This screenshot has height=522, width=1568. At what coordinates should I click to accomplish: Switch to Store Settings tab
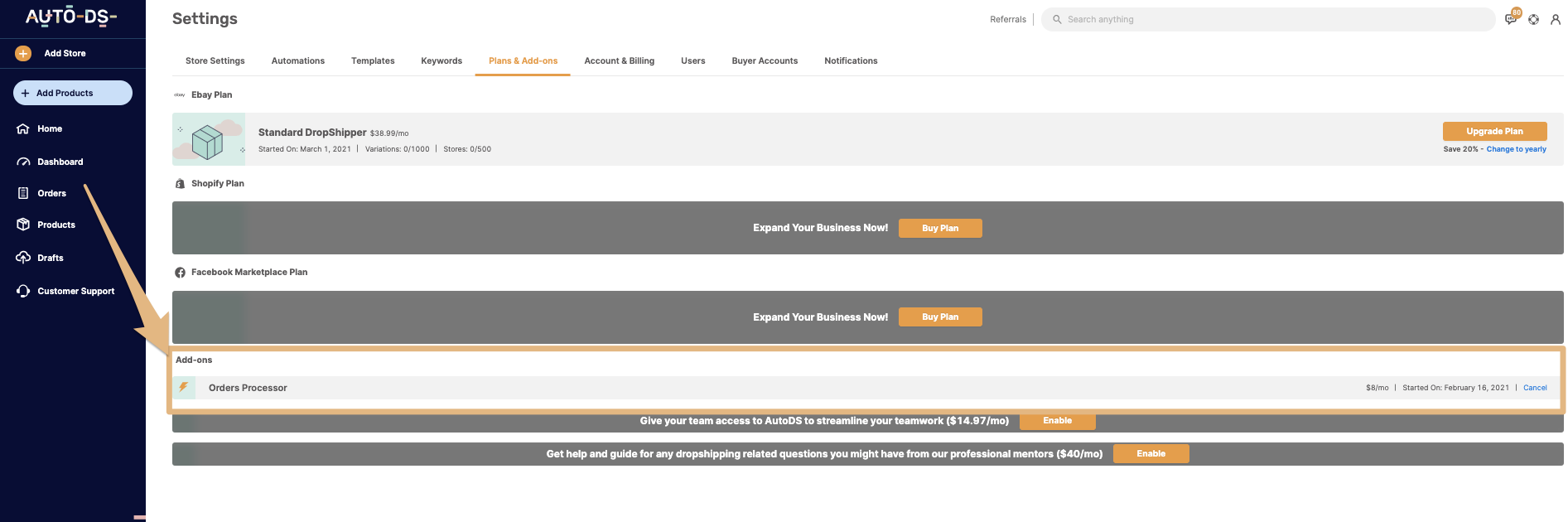(215, 60)
